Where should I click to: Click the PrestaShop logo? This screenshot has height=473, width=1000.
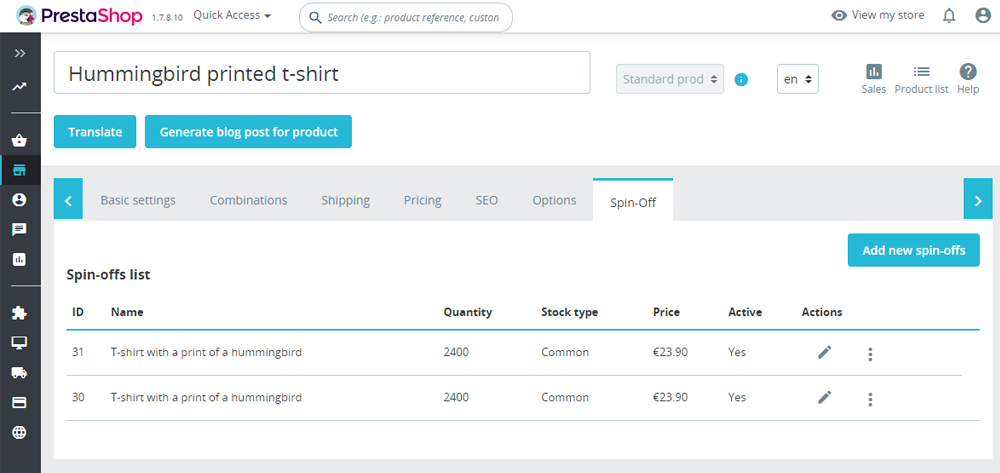pos(79,15)
